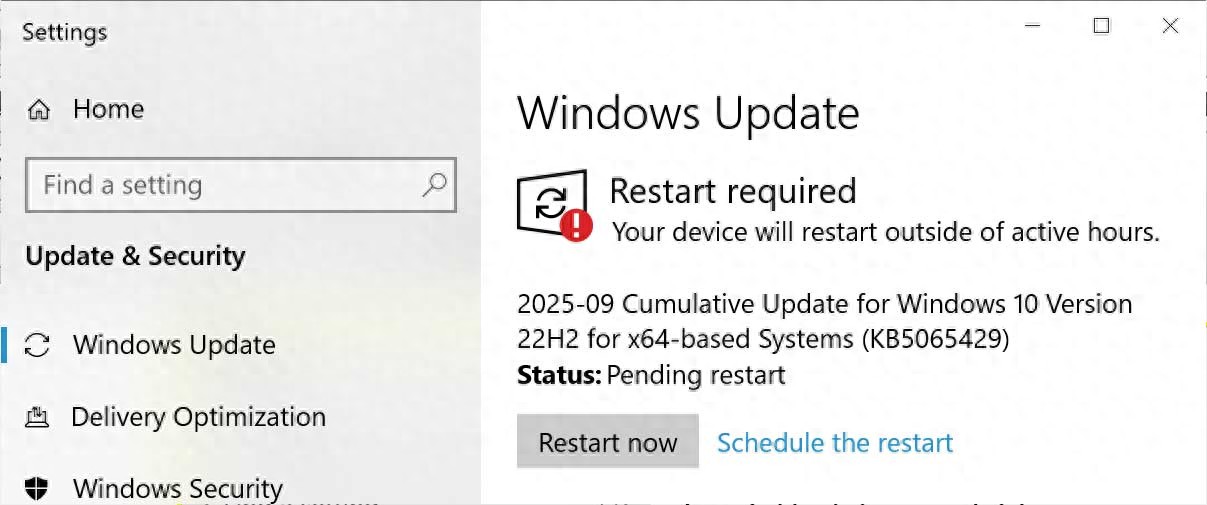Image resolution: width=1207 pixels, height=505 pixels.
Task: Open the Schedule the restart link
Action: [835, 443]
